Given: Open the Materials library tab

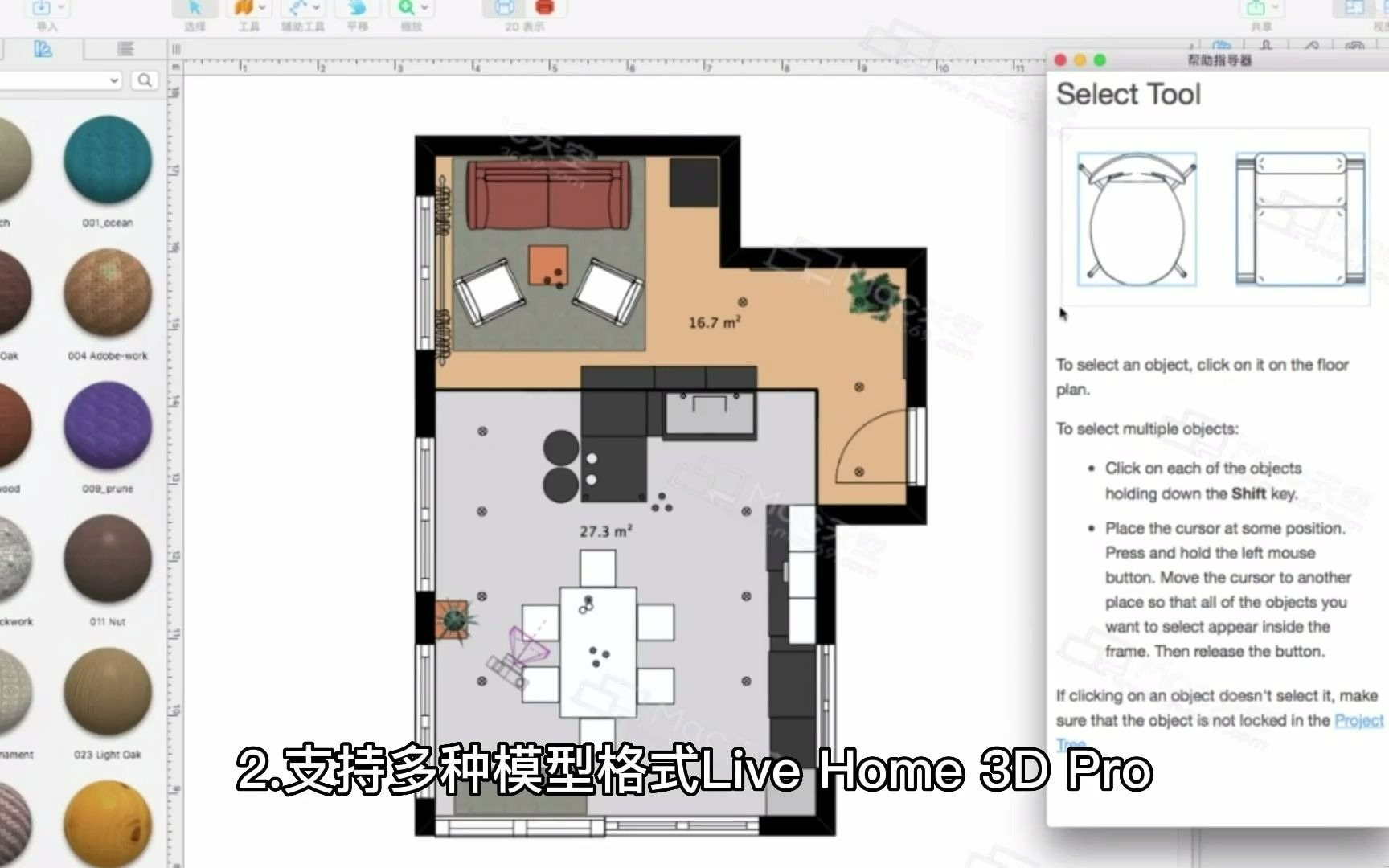Looking at the screenshot, I should tap(43, 49).
